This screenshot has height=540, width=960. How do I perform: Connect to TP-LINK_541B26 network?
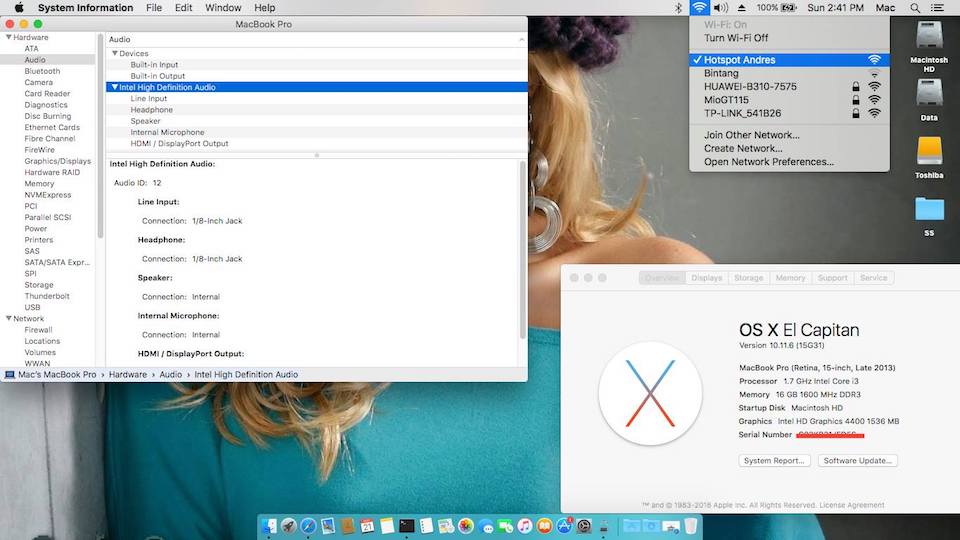pyautogui.click(x=789, y=113)
